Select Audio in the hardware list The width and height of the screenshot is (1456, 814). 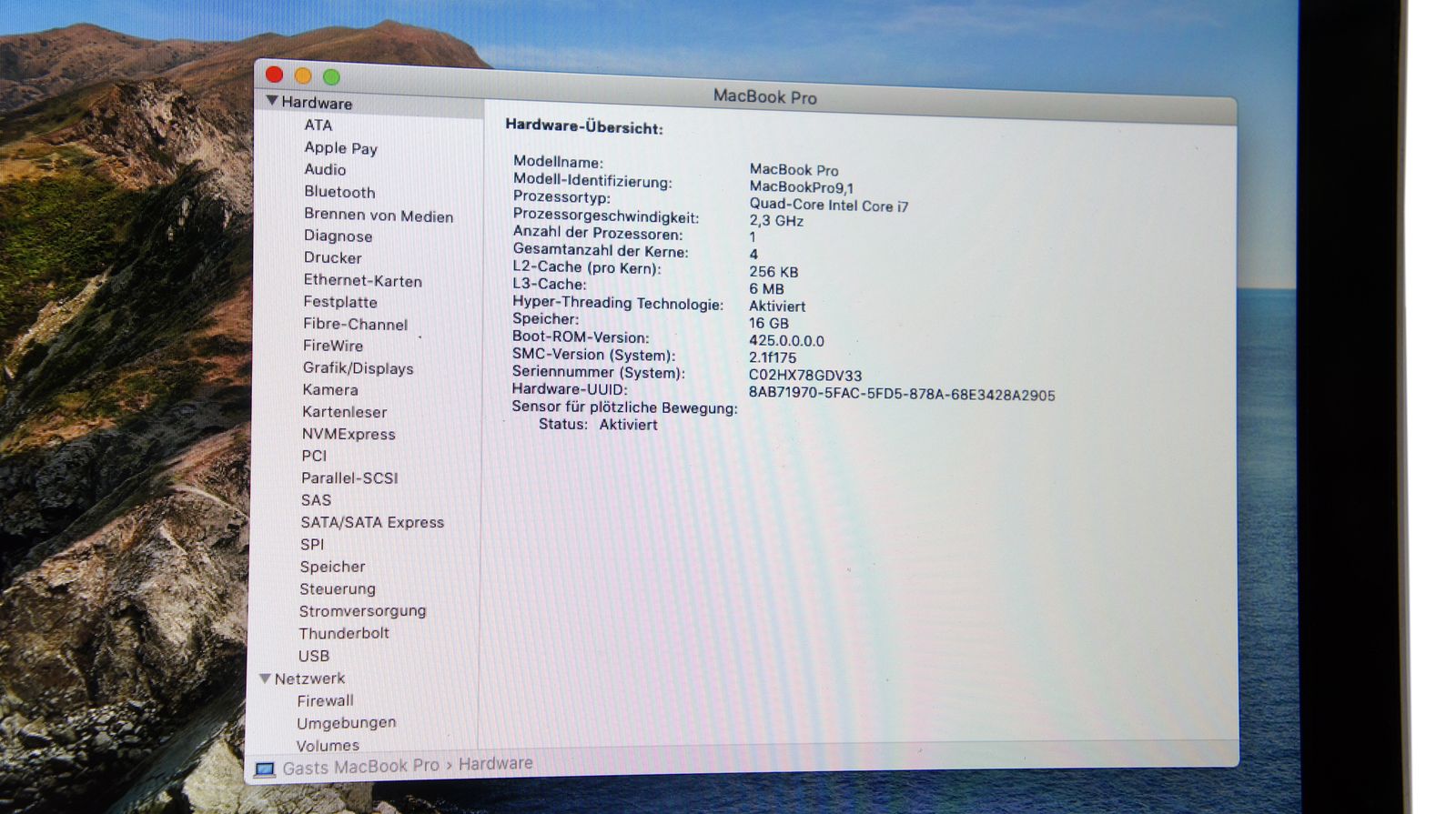click(325, 170)
